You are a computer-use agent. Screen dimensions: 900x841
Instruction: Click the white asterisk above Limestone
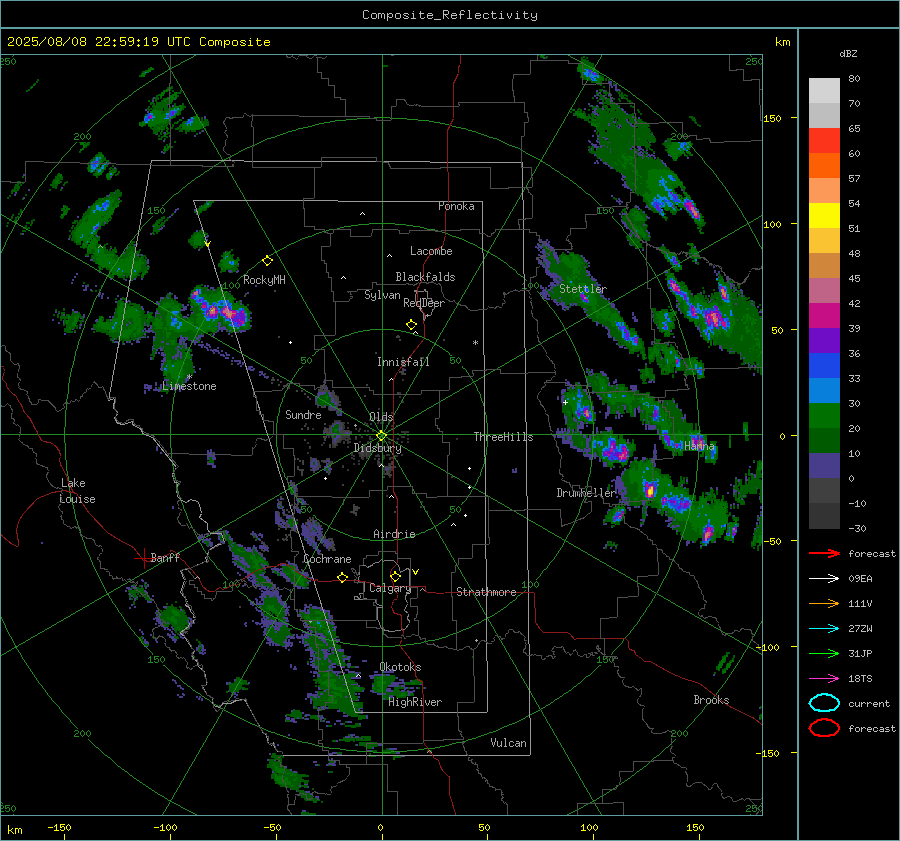pyautogui.click(x=189, y=377)
